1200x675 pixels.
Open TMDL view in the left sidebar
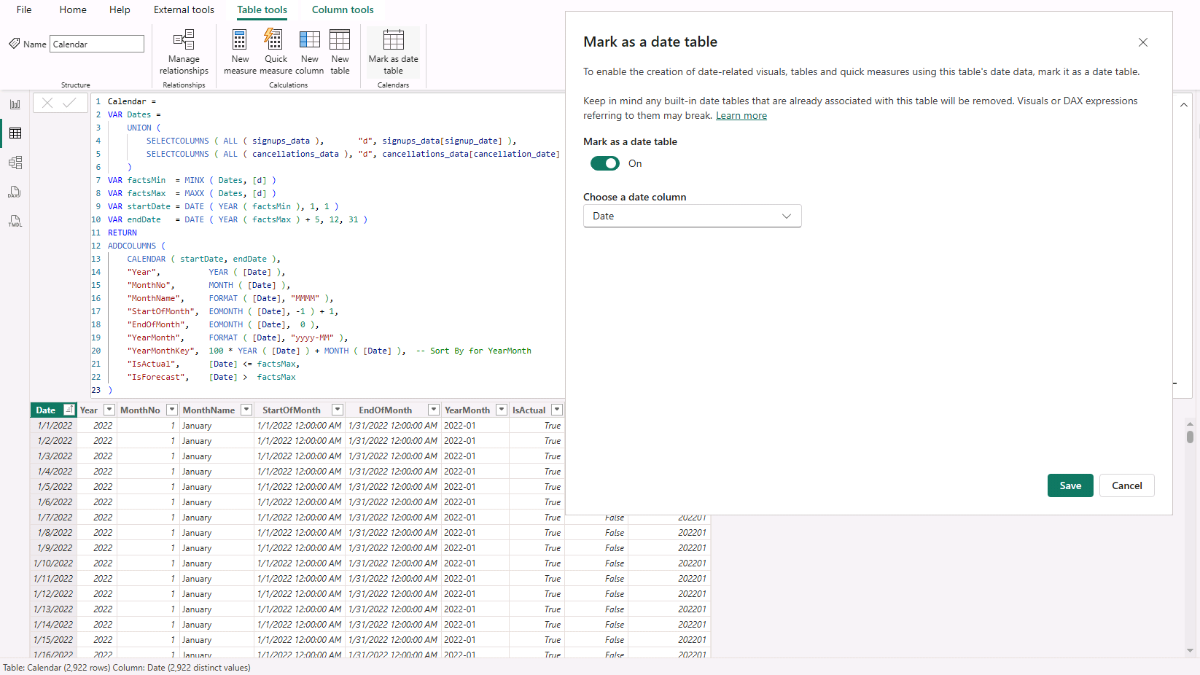(x=15, y=221)
